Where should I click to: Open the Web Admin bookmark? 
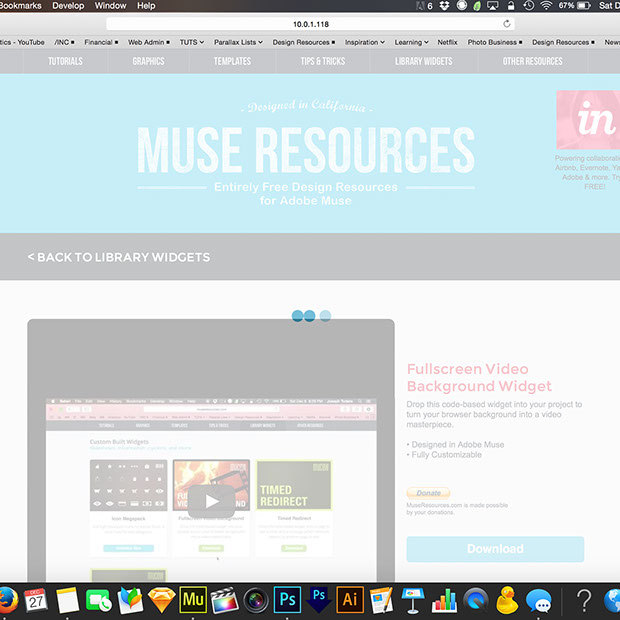click(149, 42)
